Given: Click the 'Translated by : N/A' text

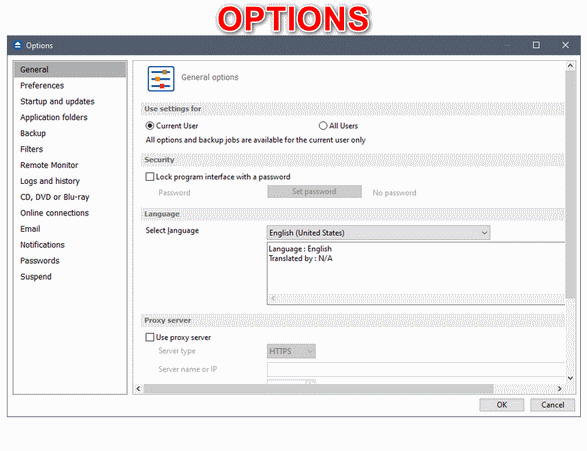Looking at the screenshot, I should pyautogui.click(x=300, y=259).
